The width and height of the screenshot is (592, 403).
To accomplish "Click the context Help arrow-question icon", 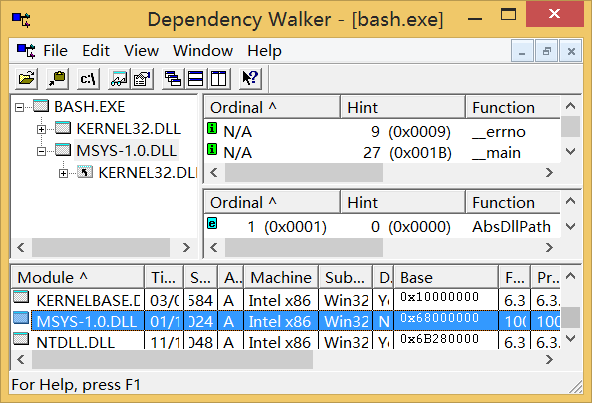I will coord(250,79).
